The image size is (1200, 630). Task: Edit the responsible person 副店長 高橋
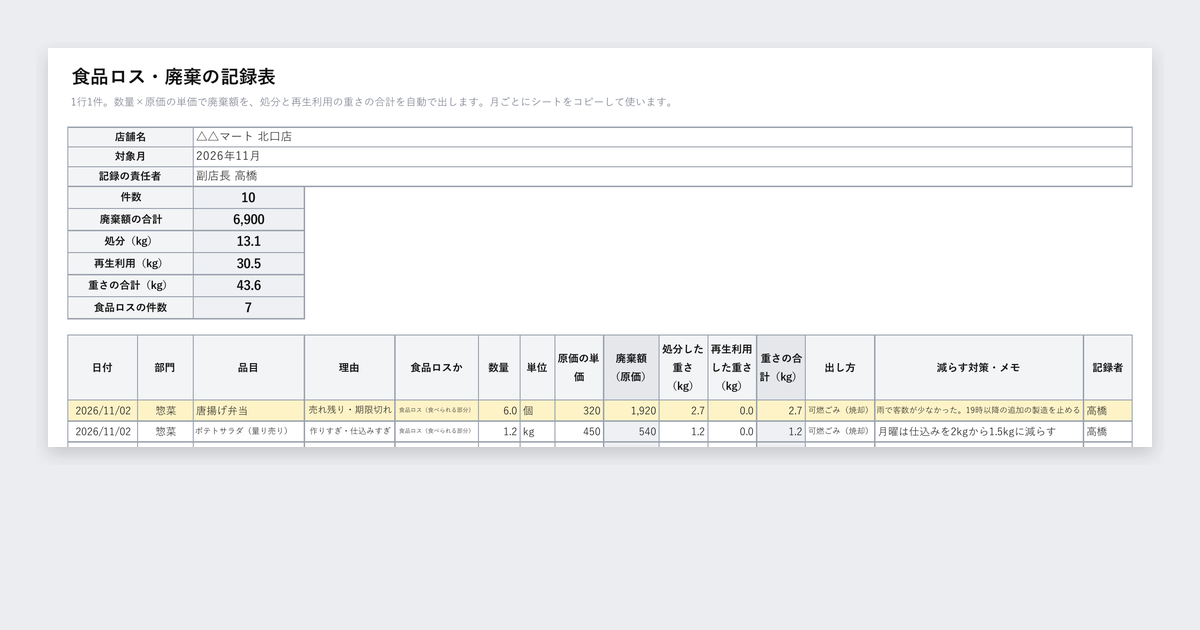(x=662, y=177)
